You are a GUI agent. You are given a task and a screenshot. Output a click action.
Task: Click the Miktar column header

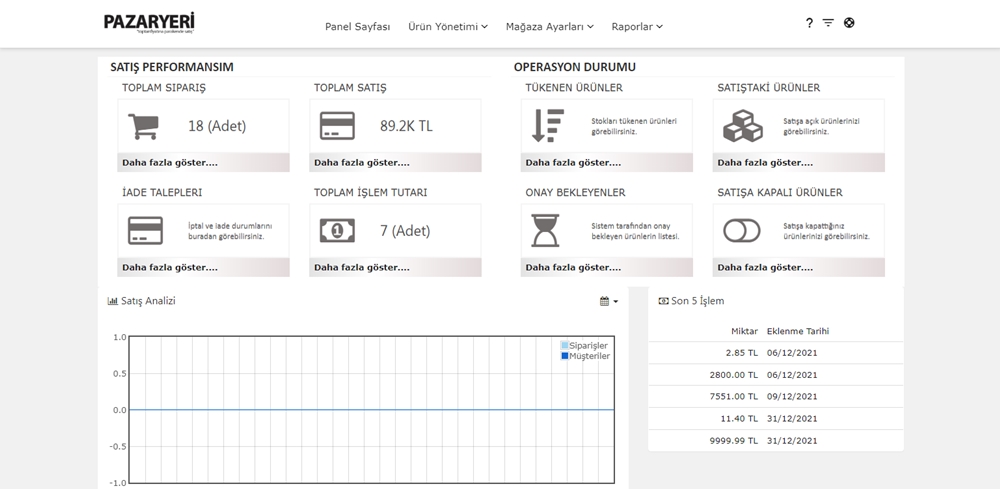(744, 331)
